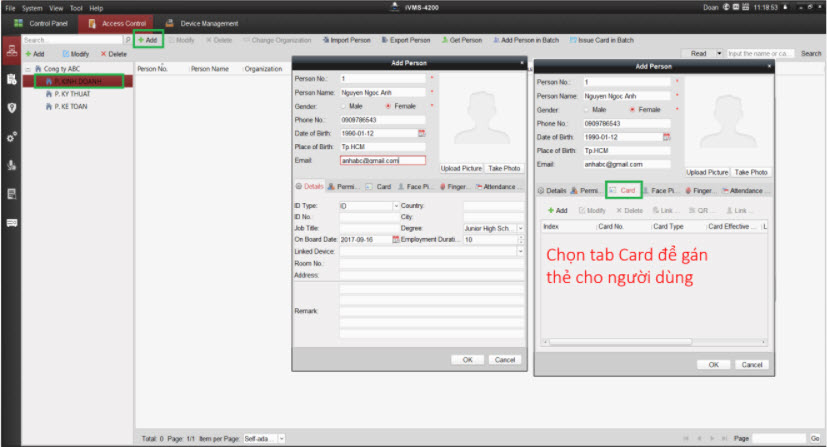Click Get Person toolbar icon

coord(462,40)
